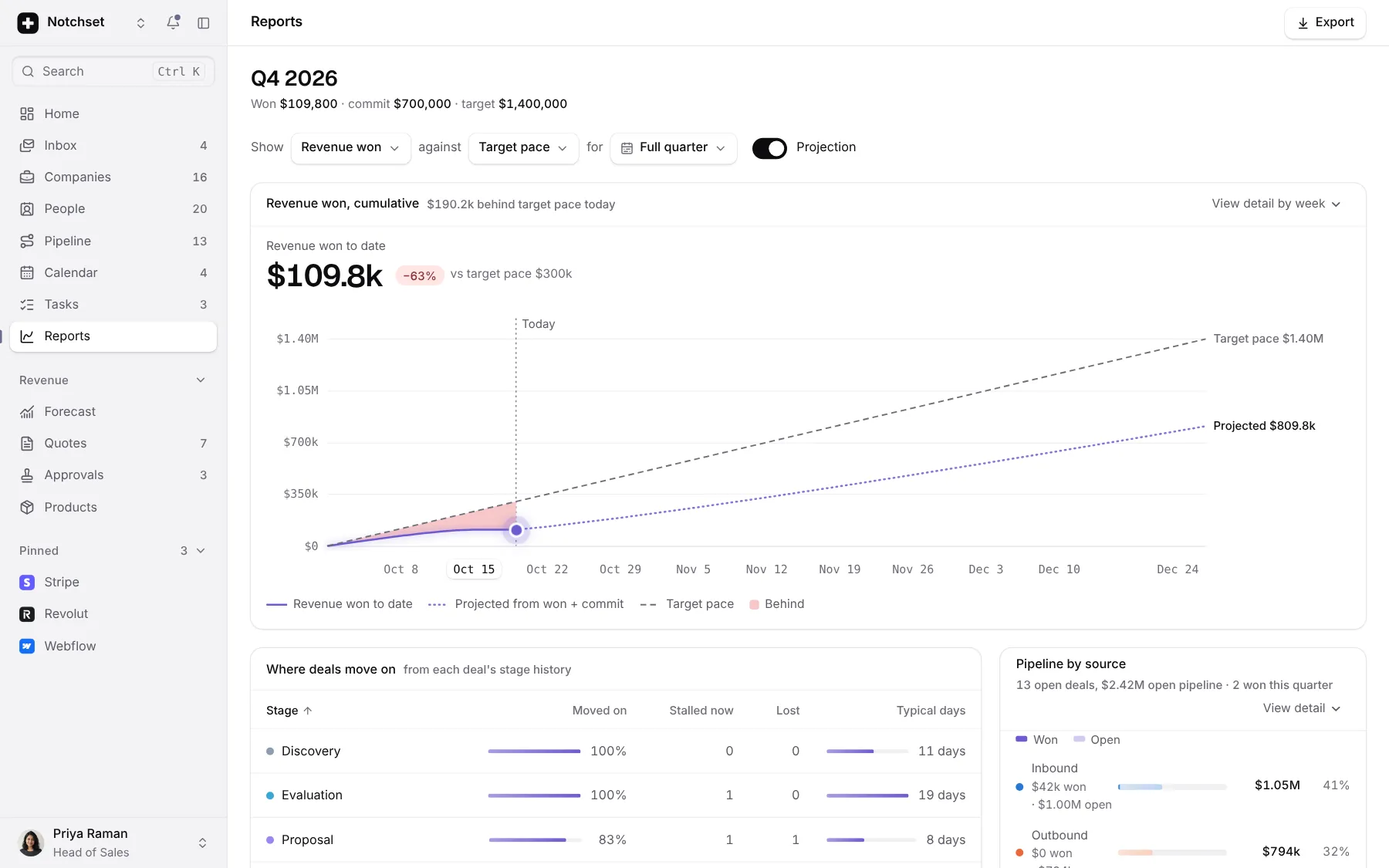Image resolution: width=1389 pixels, height=868 pixels.
Task: Sort table by Stage column header
Action: coord(289,711)
